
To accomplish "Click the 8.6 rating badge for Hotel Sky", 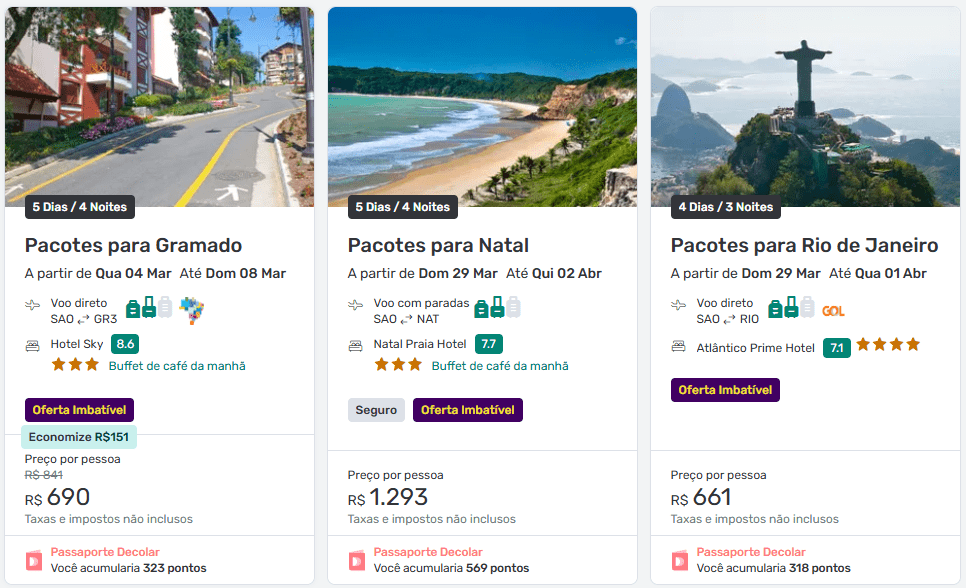I will tap(125, 344).
